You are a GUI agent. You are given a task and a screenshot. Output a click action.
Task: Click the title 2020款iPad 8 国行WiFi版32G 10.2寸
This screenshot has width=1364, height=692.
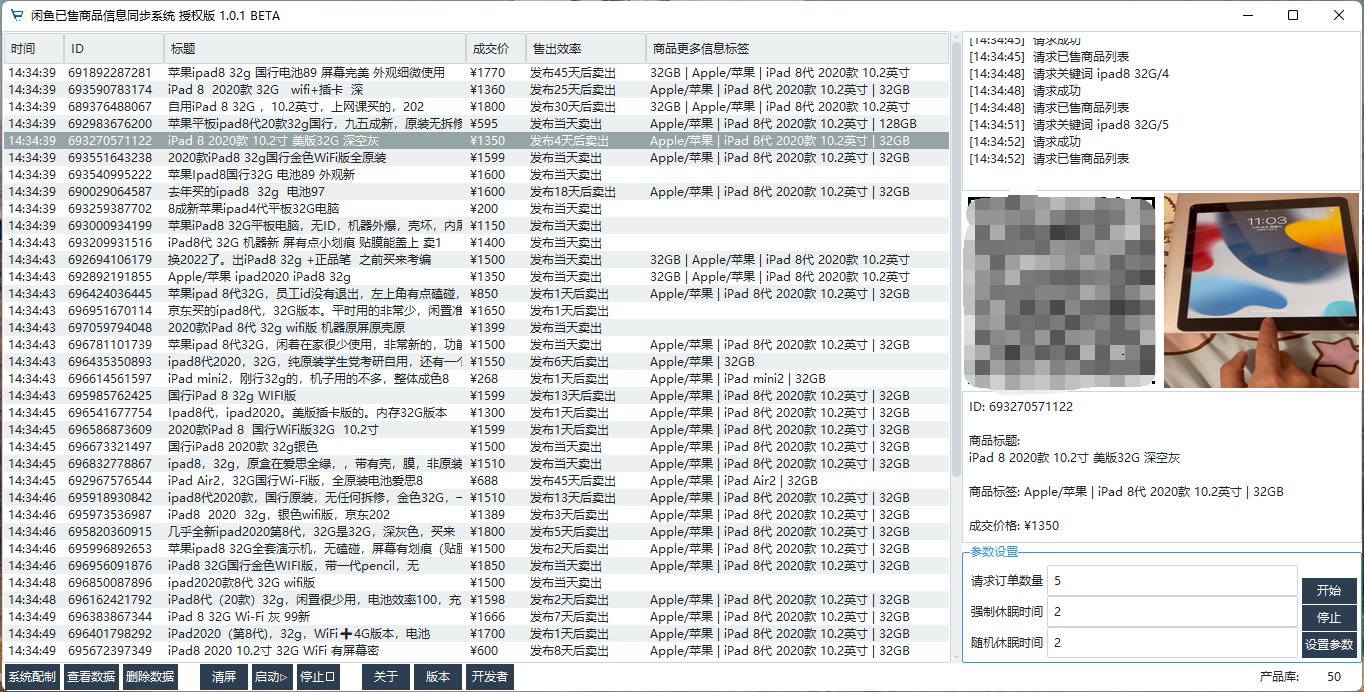(x=273, y=429)
